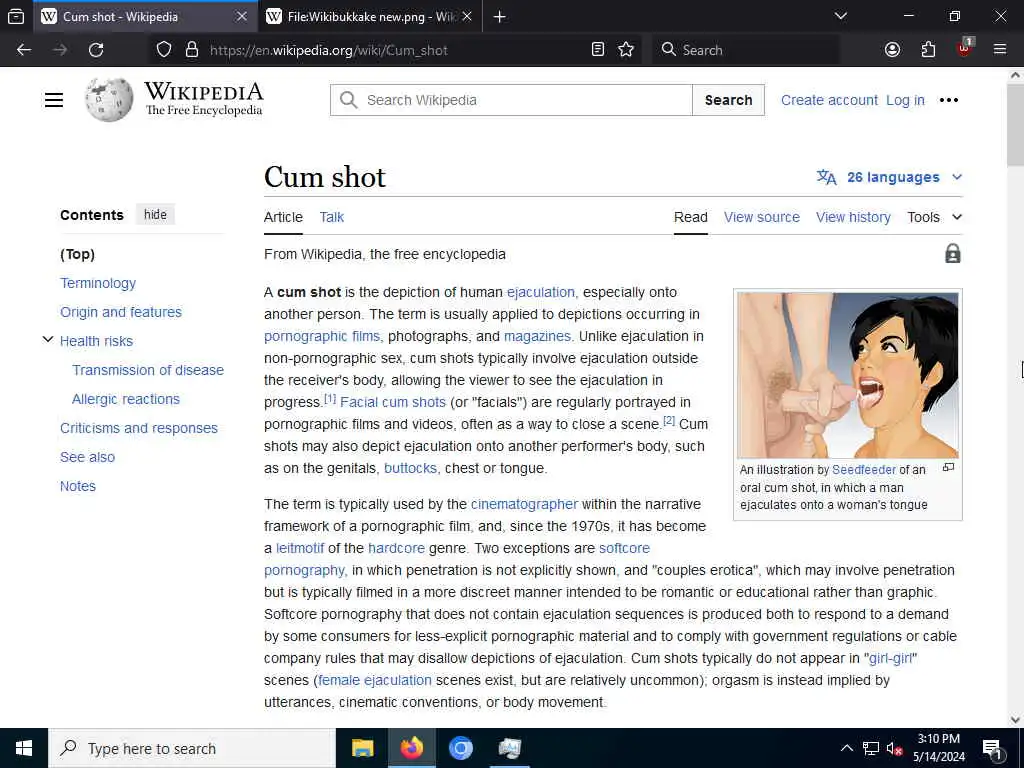
Task: Jump to Terminology section
Action: tap(98, 283)
